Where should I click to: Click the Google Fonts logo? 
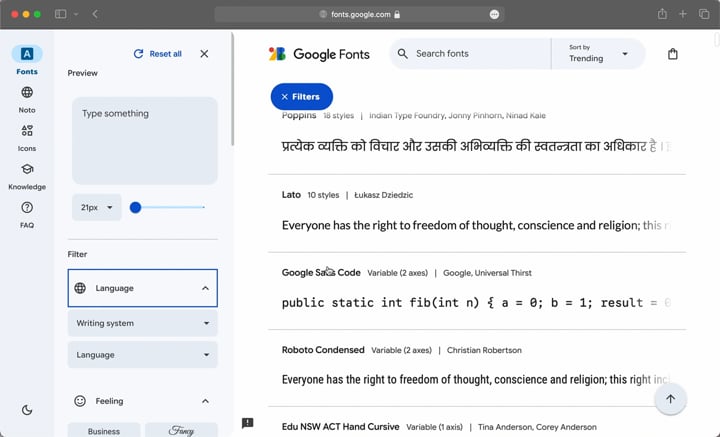click(x=319, y=54)
